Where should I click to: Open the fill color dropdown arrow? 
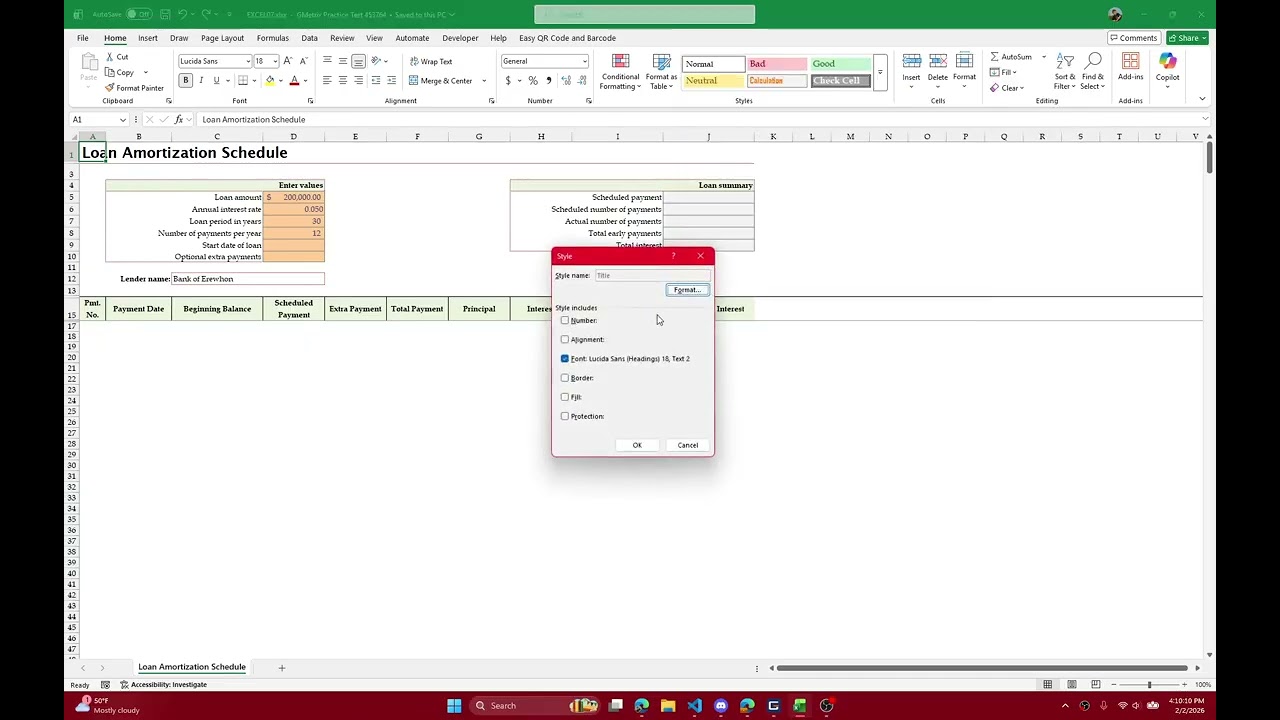pyautogui.click(x=280, y=80)
